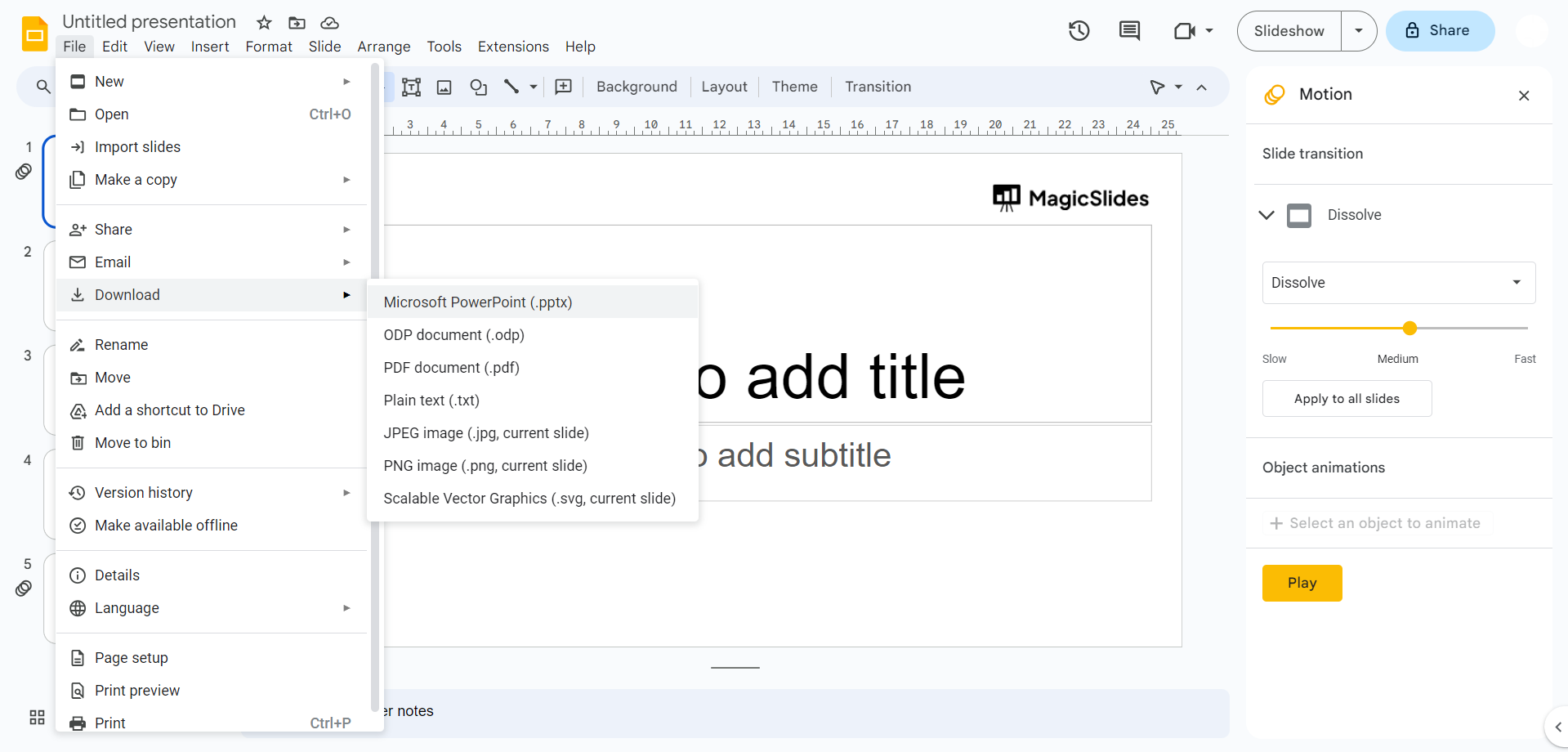Viewport: 1568px width, 752px height.
Task: Click the insert image toolbar icon
Action: (x=444, y=87)
